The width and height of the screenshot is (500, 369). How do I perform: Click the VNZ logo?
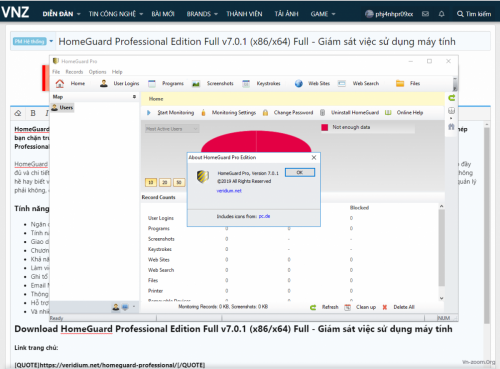(x=15, y=12)
